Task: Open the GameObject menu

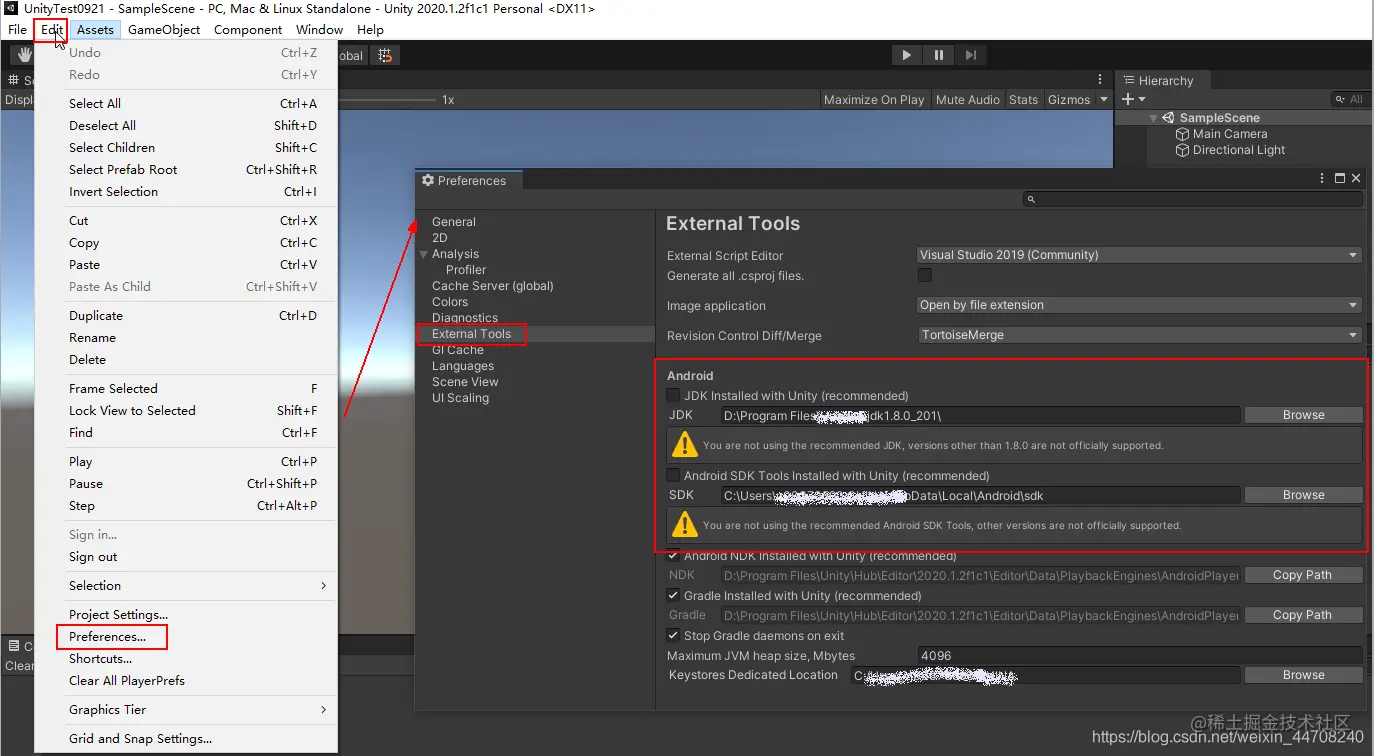Action: pos(164,29)
